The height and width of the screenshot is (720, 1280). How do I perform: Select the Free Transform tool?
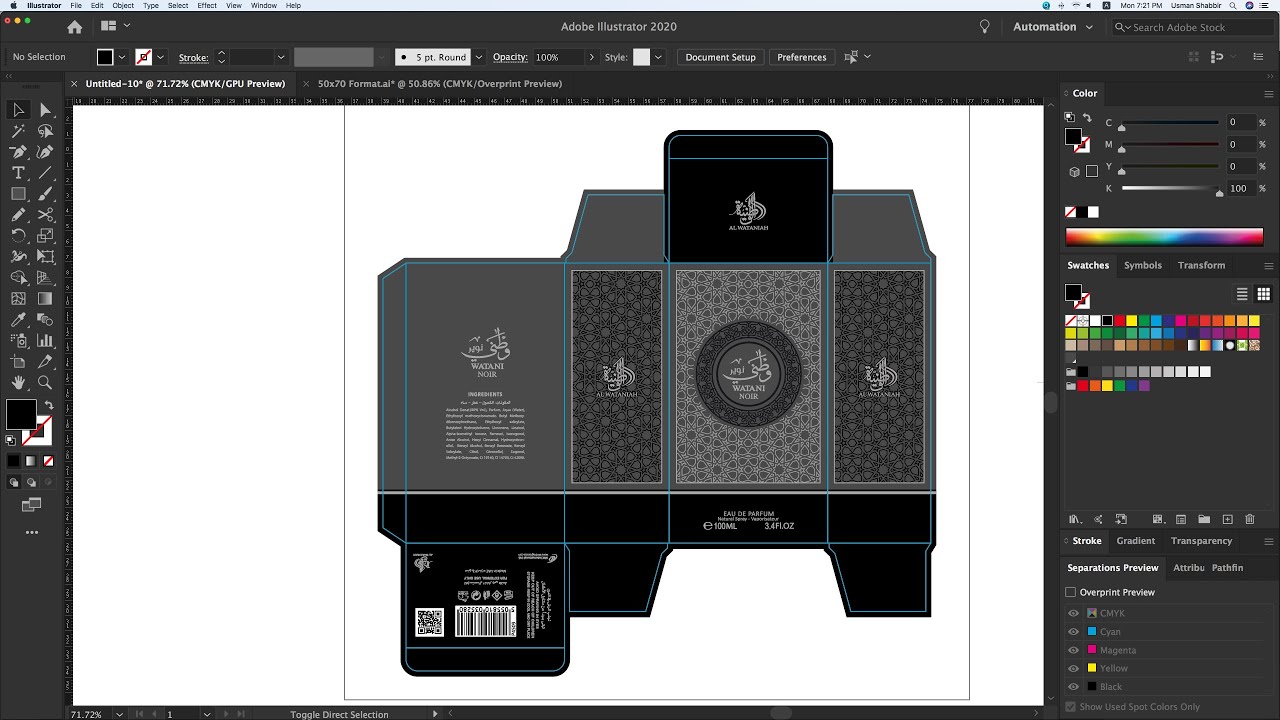pos(45,257)
